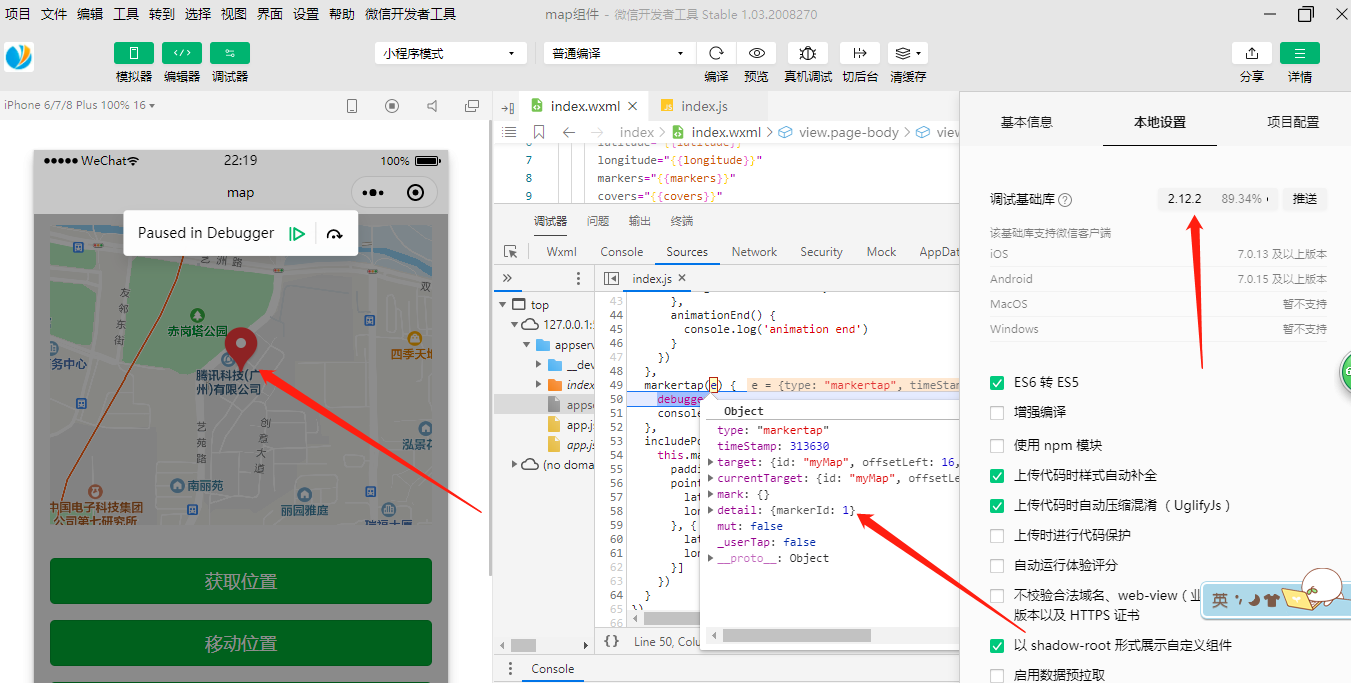Click the Object popup horizontal scrollbar
1351x683 pixels.
(x=796, y=635)
